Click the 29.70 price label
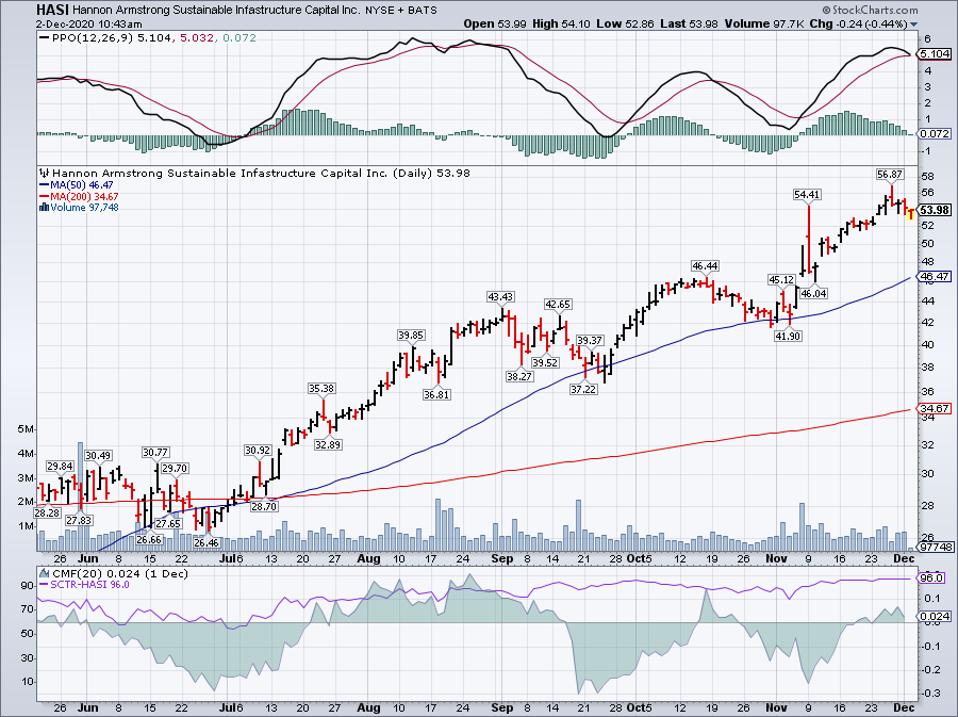Screen dimensions: 958x717 coord(175,468)
